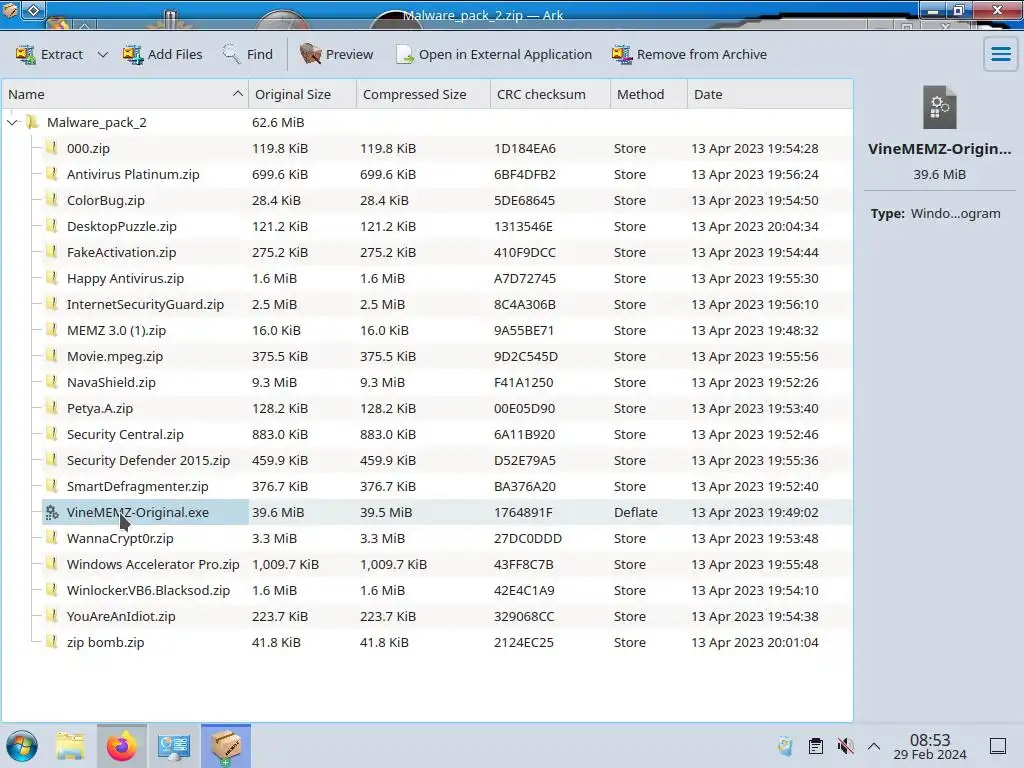Click the FakeActivation.zip file icon

pos(52,252)
